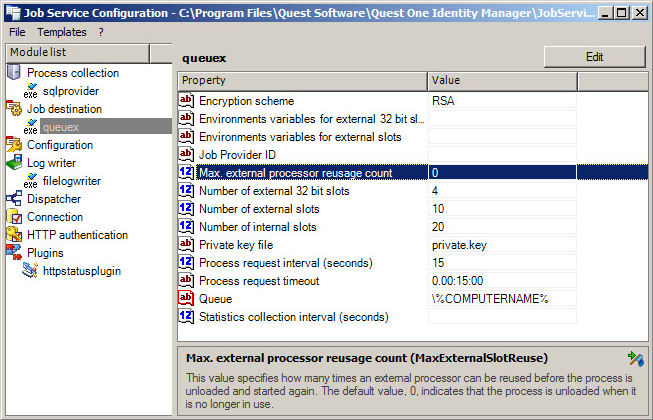The width and height of the screenshot is (653, 420).
Task: Select the HTTP authentication module
Action: click(x=77, y=234)
